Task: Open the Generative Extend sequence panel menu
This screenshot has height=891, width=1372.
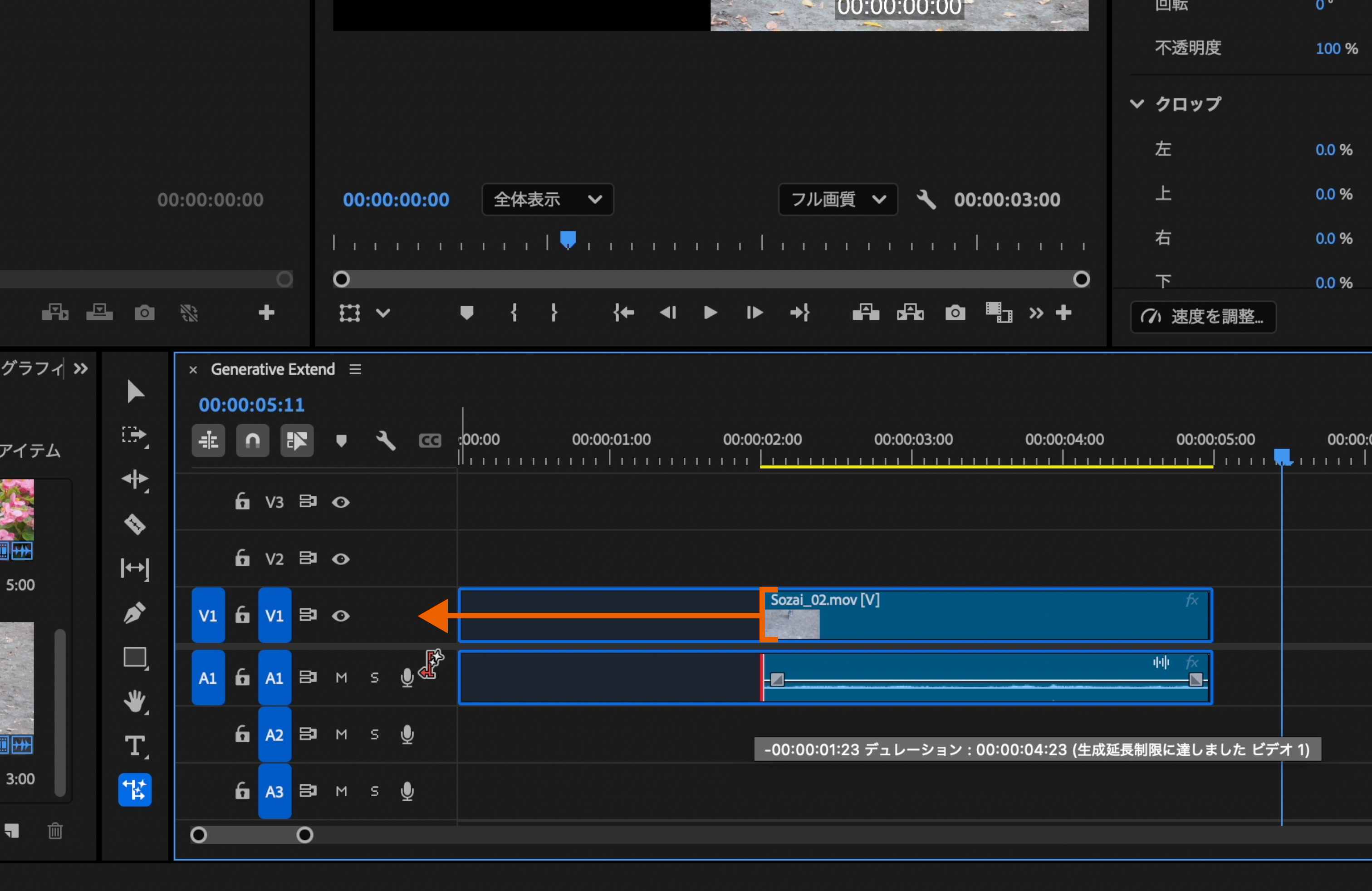Action: [355, 369]
